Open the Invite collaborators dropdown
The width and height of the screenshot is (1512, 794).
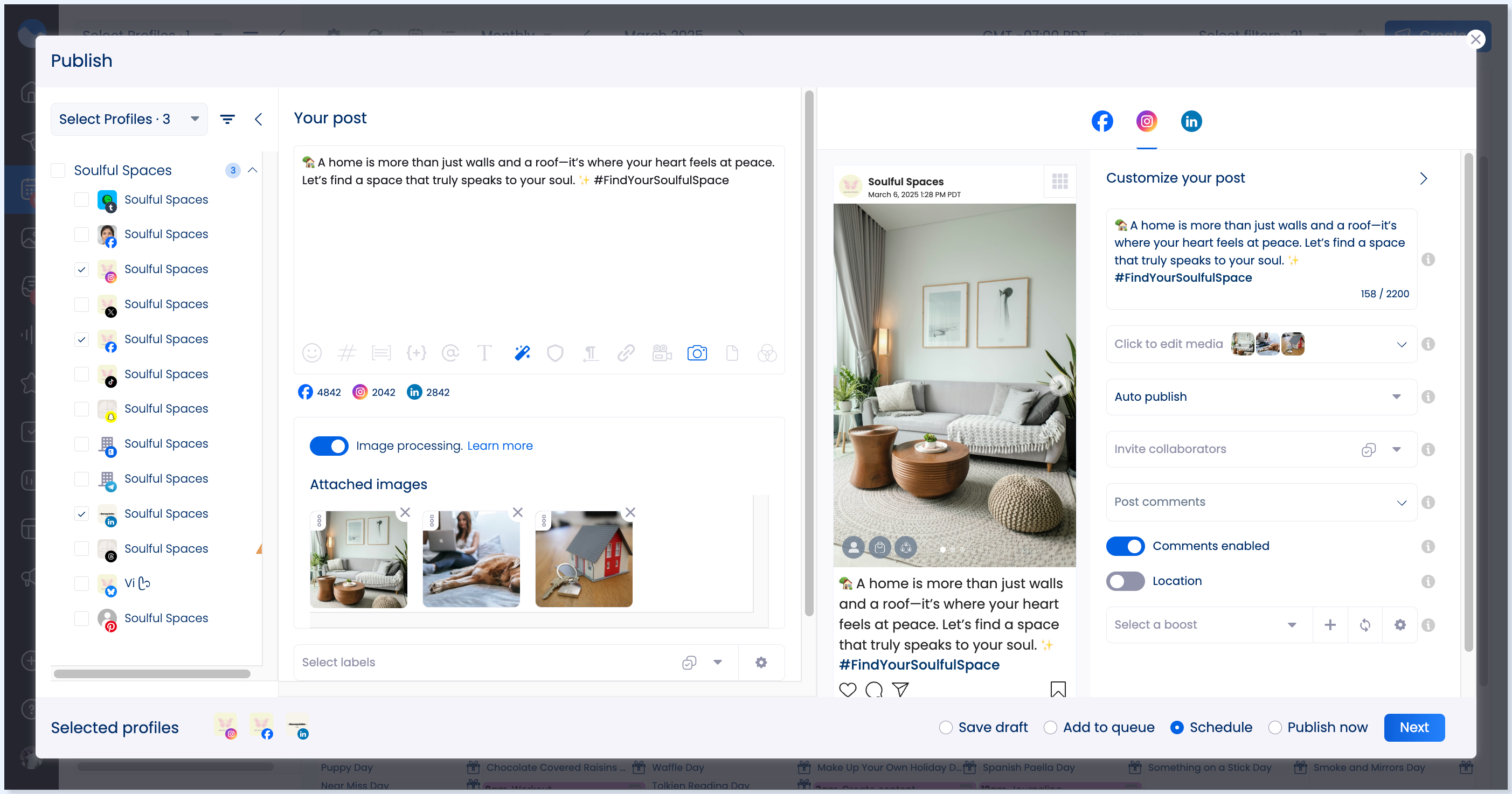(1396, 450)
